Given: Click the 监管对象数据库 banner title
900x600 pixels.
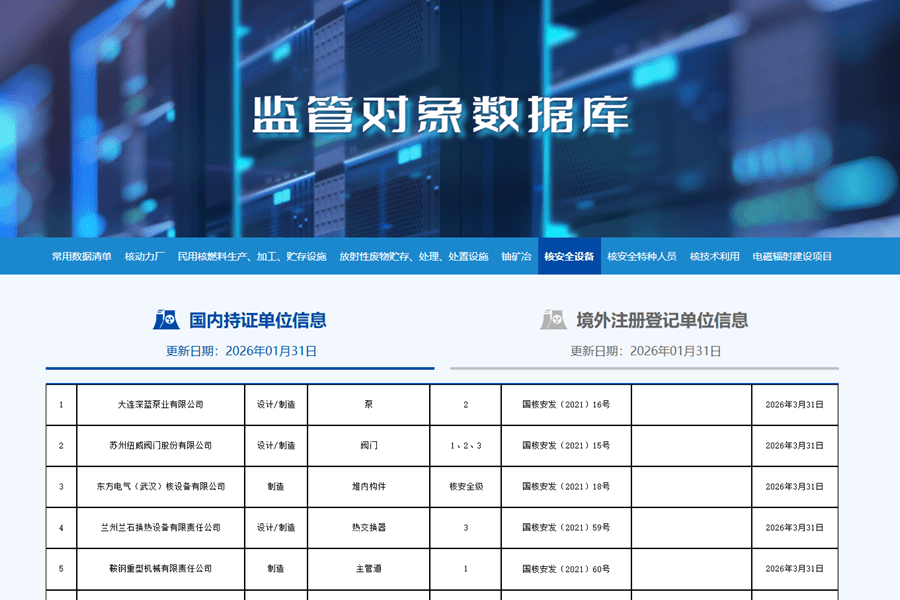Looking at the screenshot, I should (440, 116).
